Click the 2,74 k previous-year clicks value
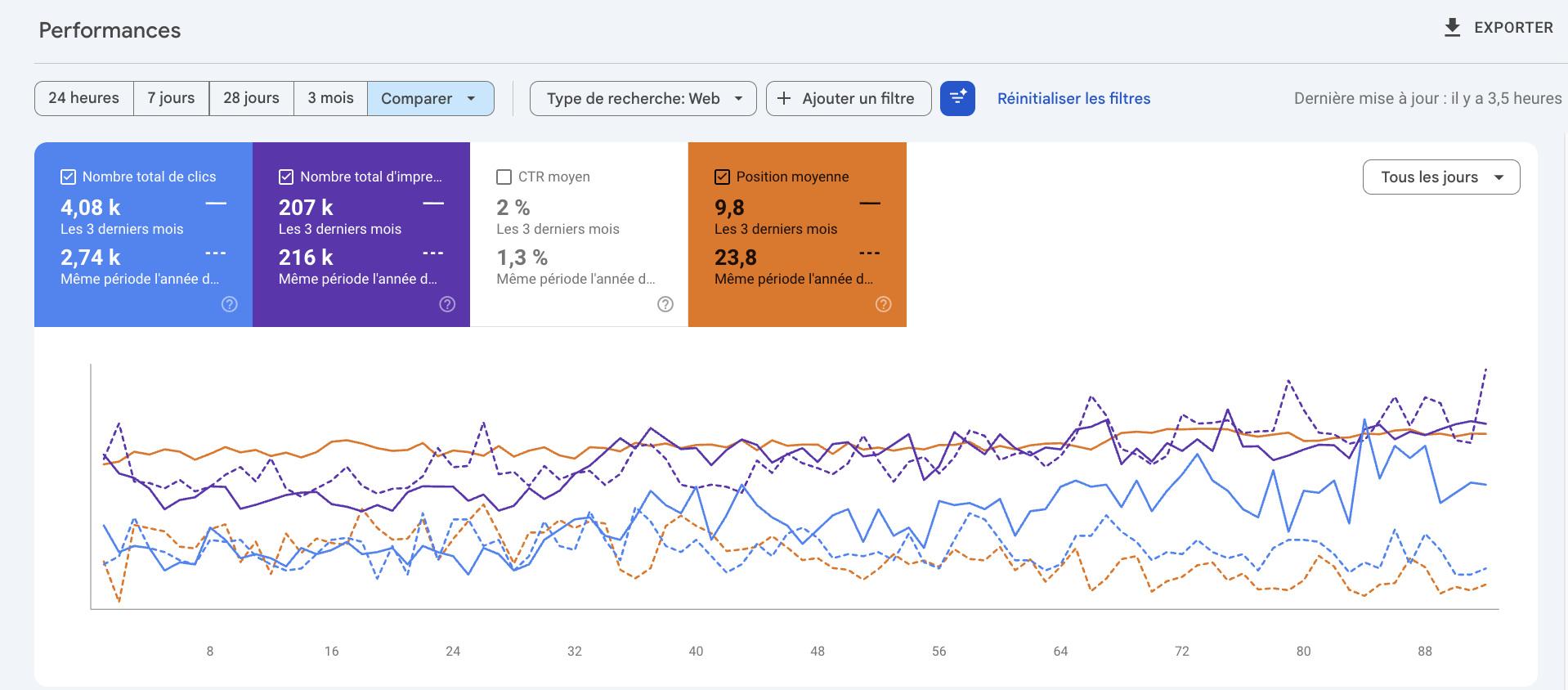The image size is (1568, 690). click(x=91, y=258)
